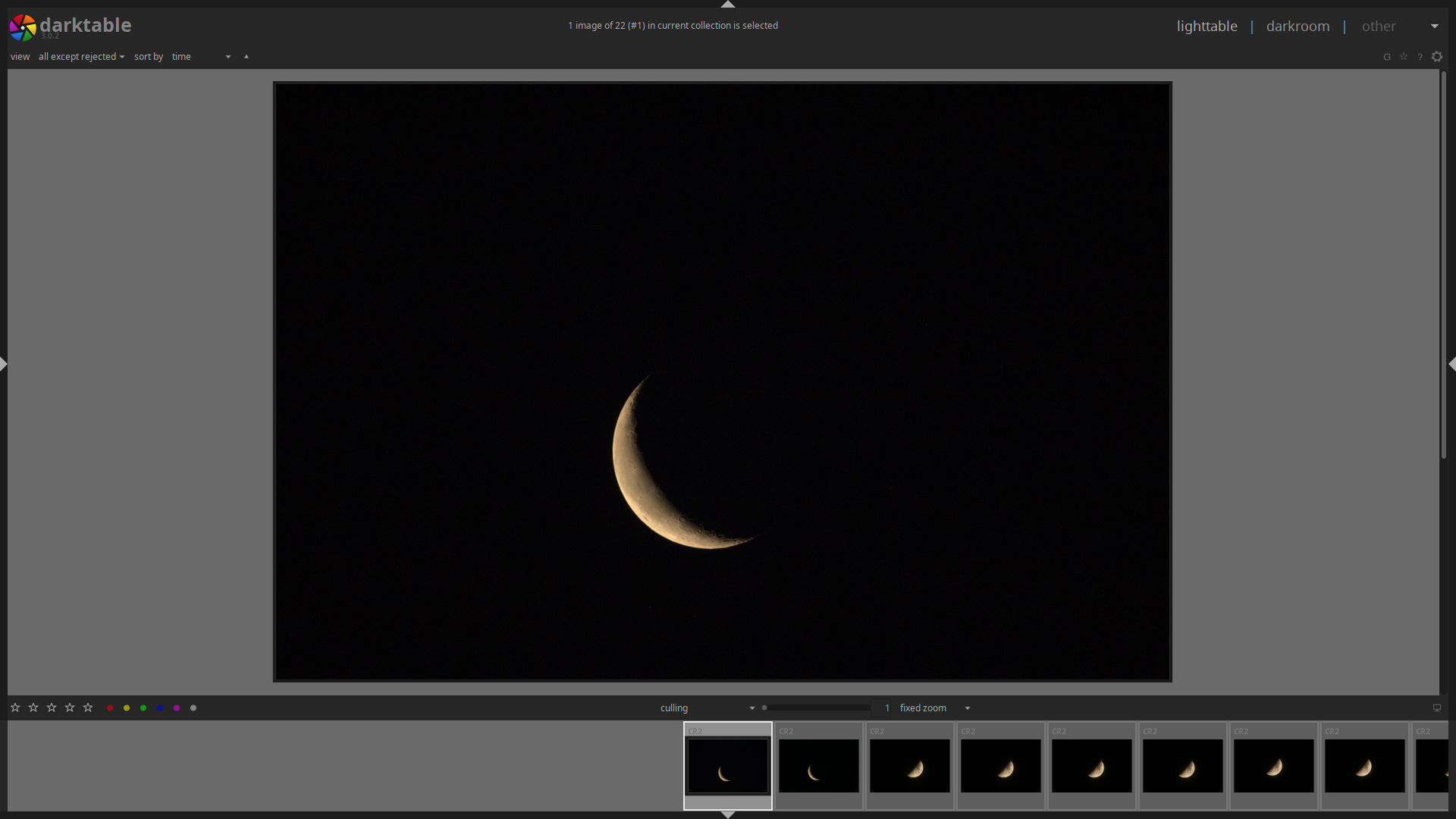Screen dimensions: 1456x819
Task: Click the left panel collapse arrow
Action: (4, 365)
